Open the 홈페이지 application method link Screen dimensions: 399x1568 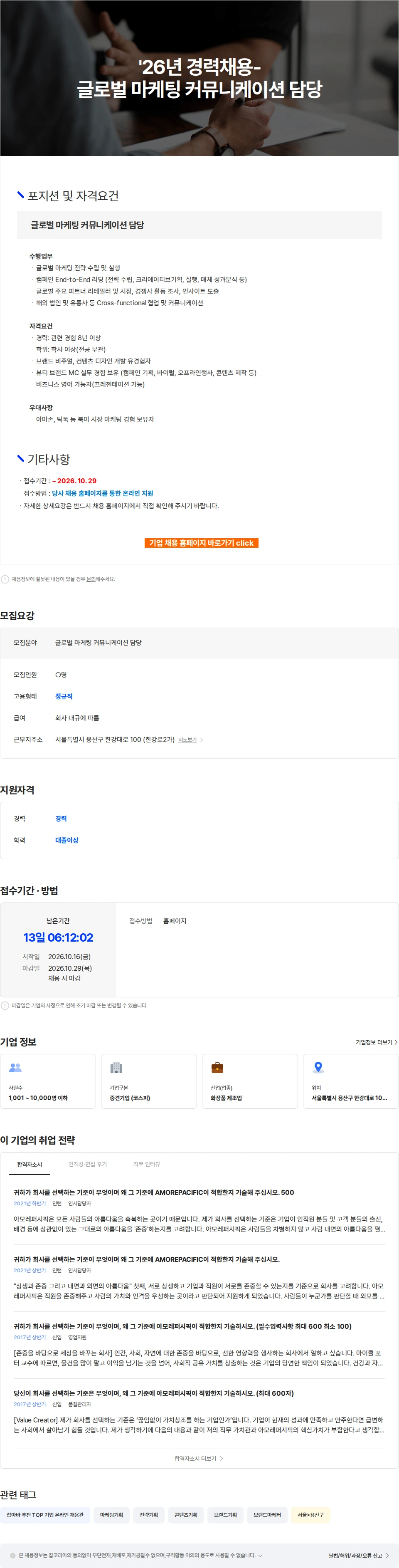coord(175,920)
